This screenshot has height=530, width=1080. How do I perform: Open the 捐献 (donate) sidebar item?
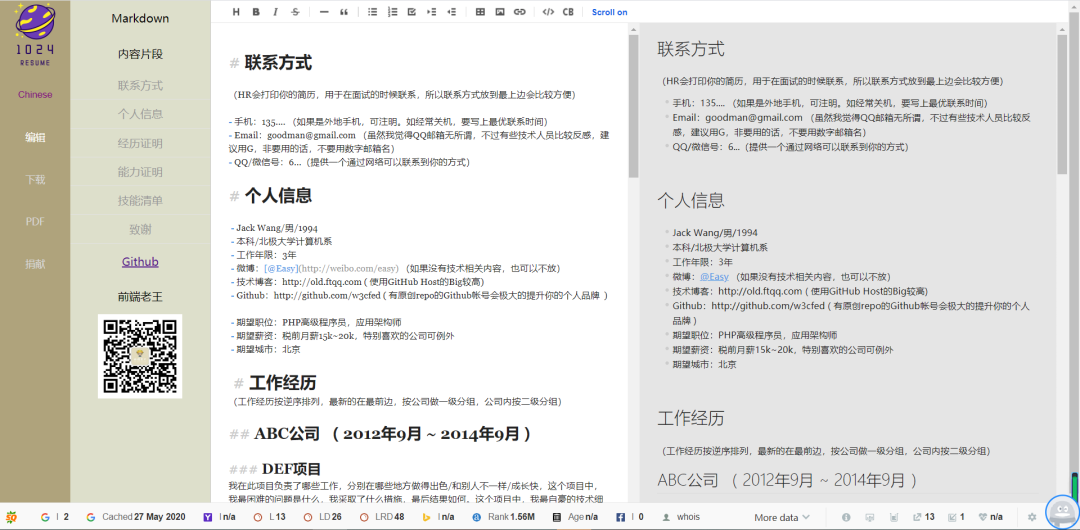(x=35, y=263)
